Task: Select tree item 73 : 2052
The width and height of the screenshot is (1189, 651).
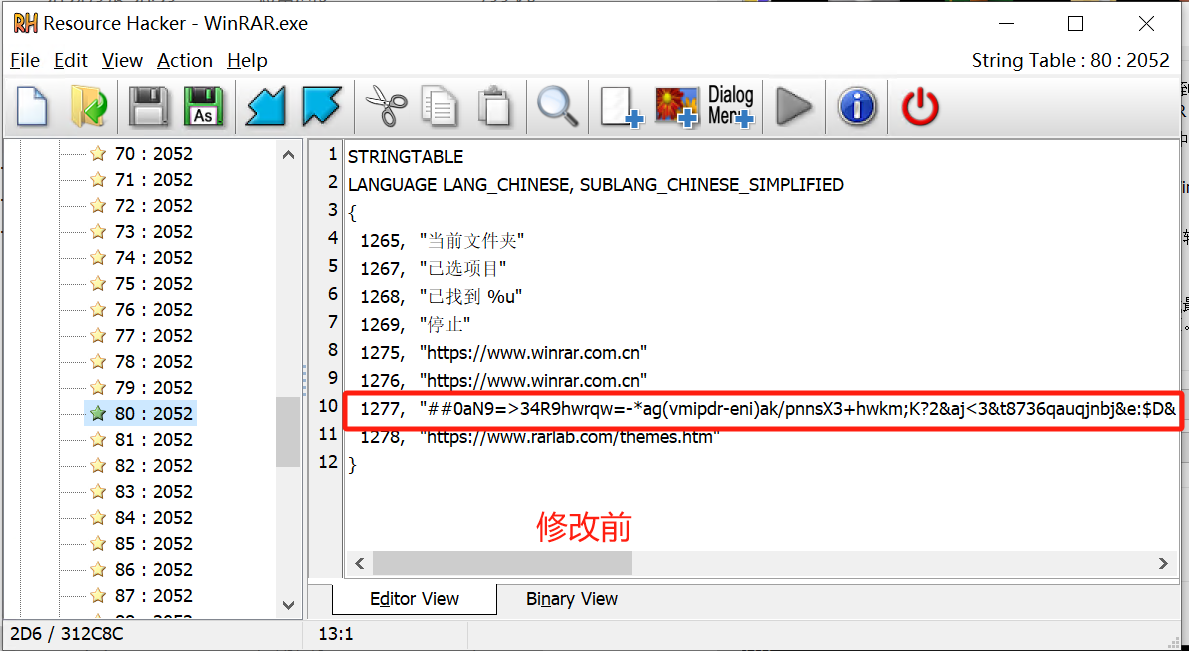Action: point(154,232)
